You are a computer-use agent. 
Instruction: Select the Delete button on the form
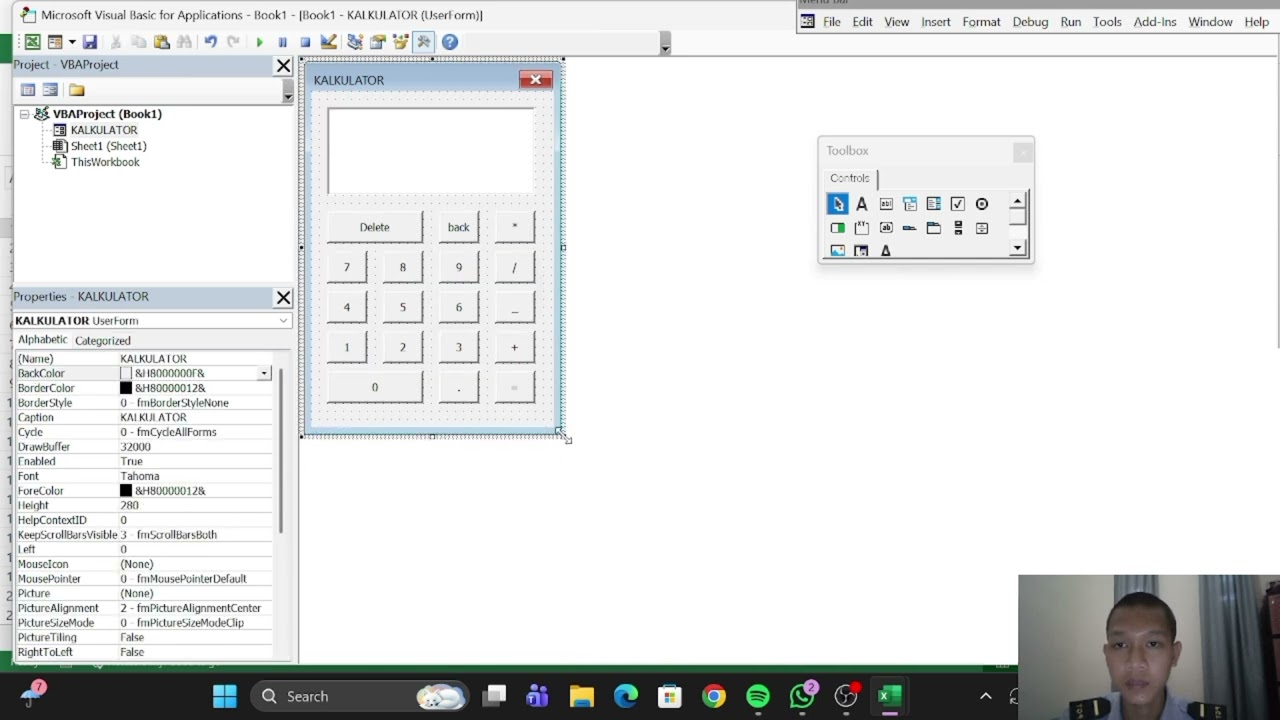coord(375,227)
